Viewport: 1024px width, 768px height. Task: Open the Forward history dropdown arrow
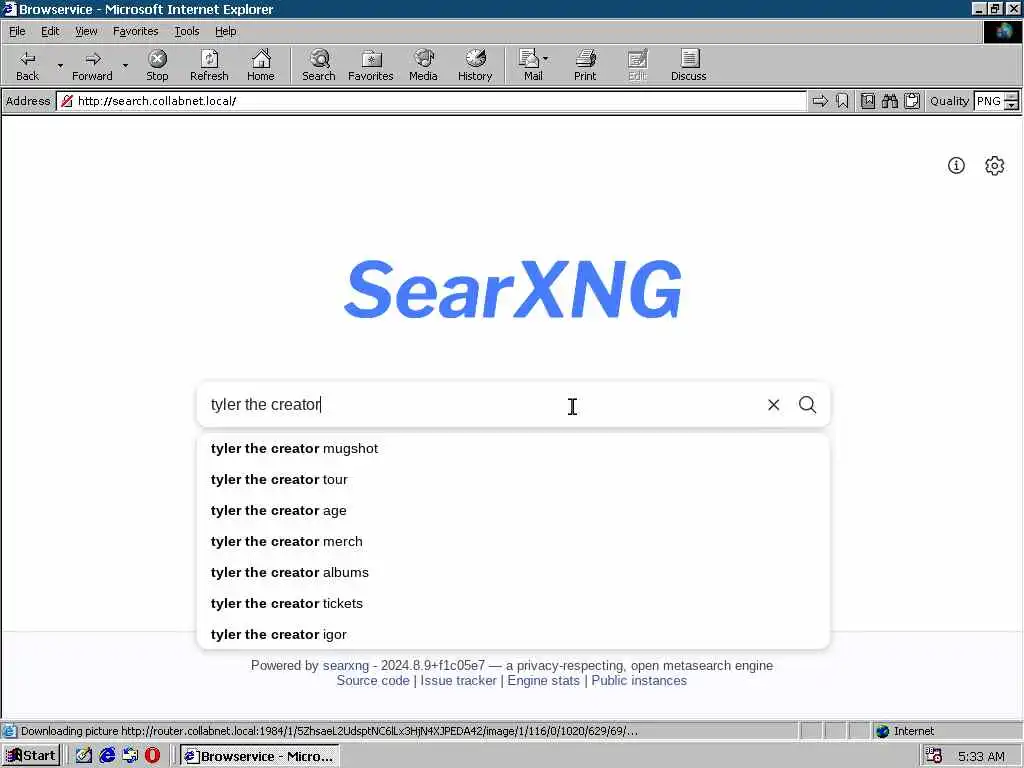pos(125,65)
